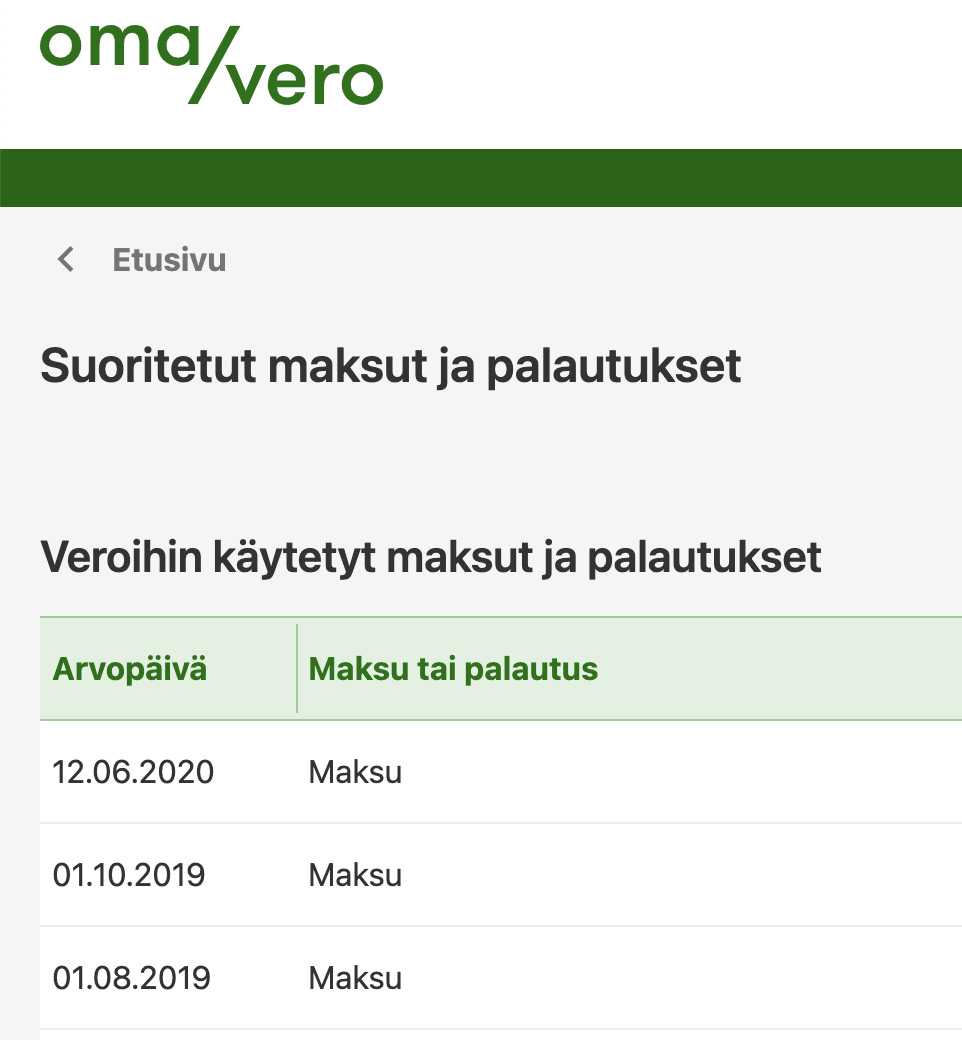Image resolution: width=962 pixels, height=1040 pixels.
Task: Open the Etusivu link
Action: [169, 260]
